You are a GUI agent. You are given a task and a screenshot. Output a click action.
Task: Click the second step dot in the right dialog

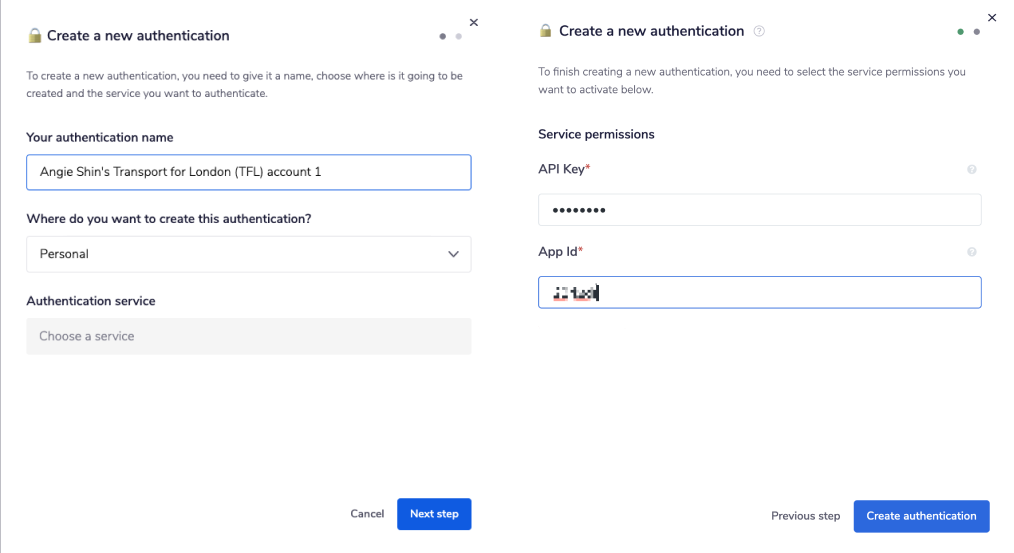[x=977, y=32]
